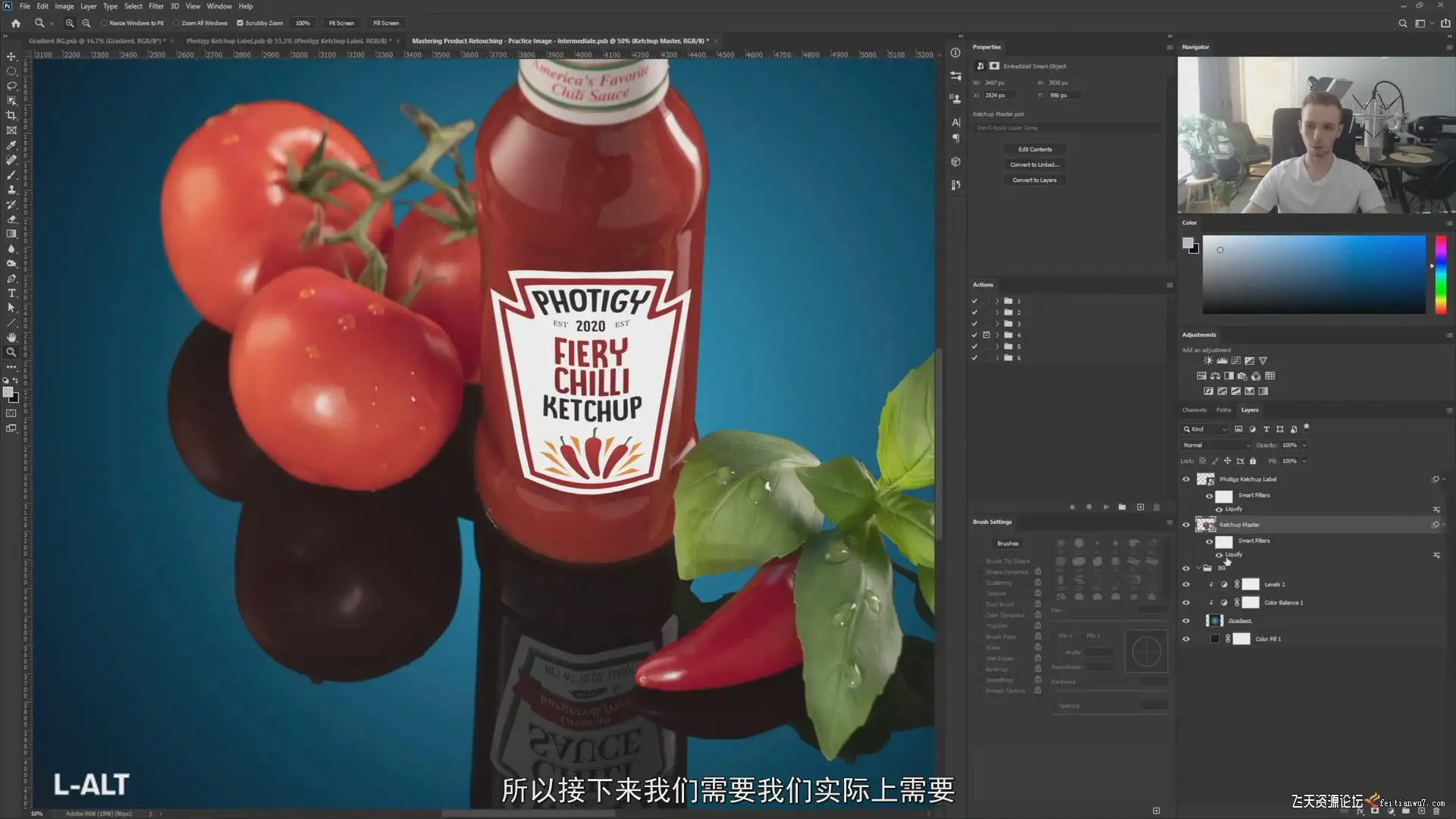Select the Horizontal Type tool
1456x819 pixels.
click(11, 293)
